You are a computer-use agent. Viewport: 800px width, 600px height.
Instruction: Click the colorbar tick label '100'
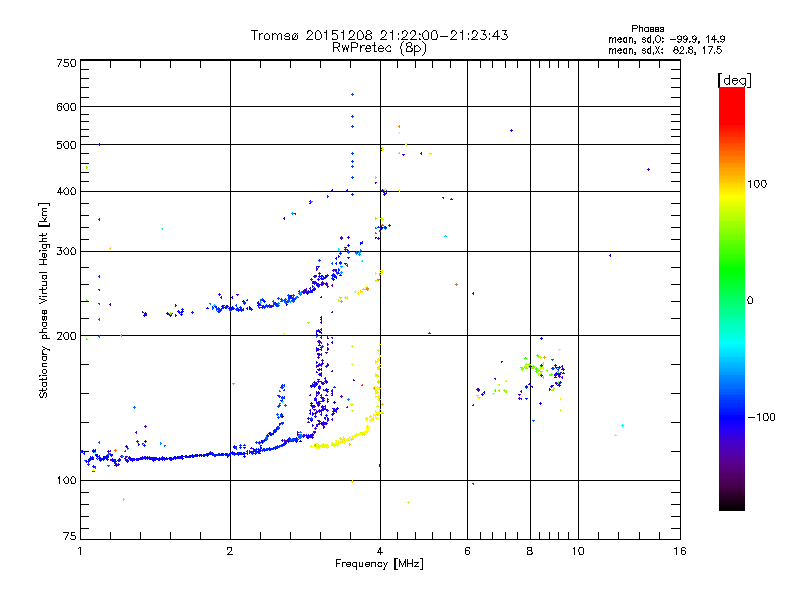click(x=757, y=184)
